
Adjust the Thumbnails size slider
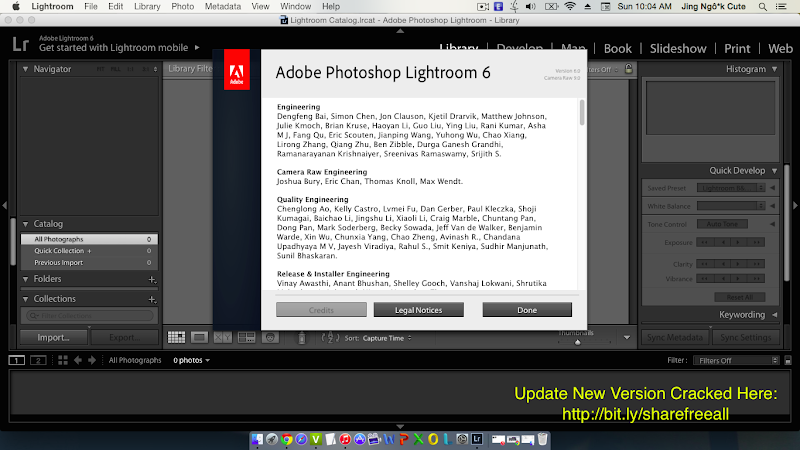(x=578, y=342)
